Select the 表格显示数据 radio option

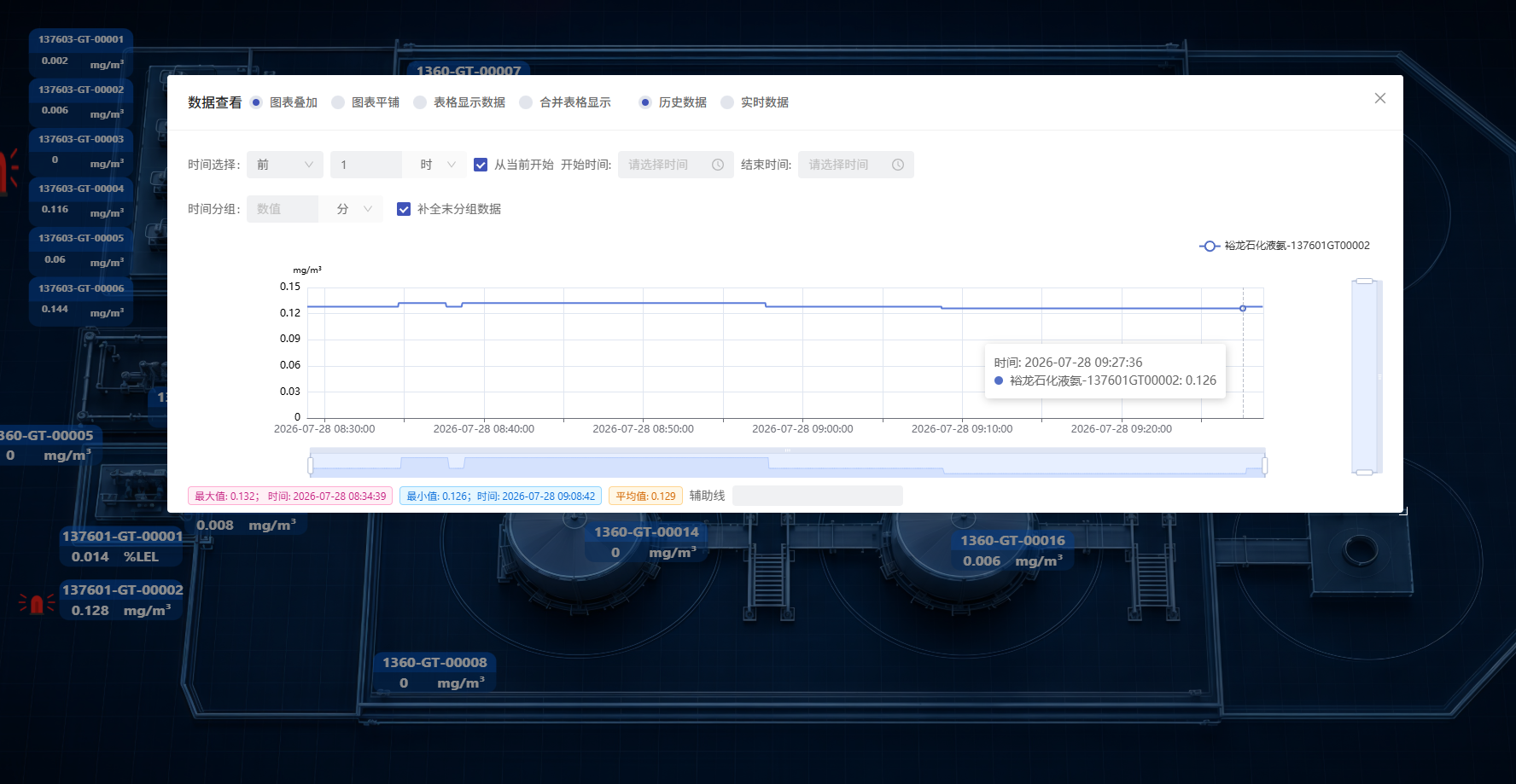(x=420, y=102)
